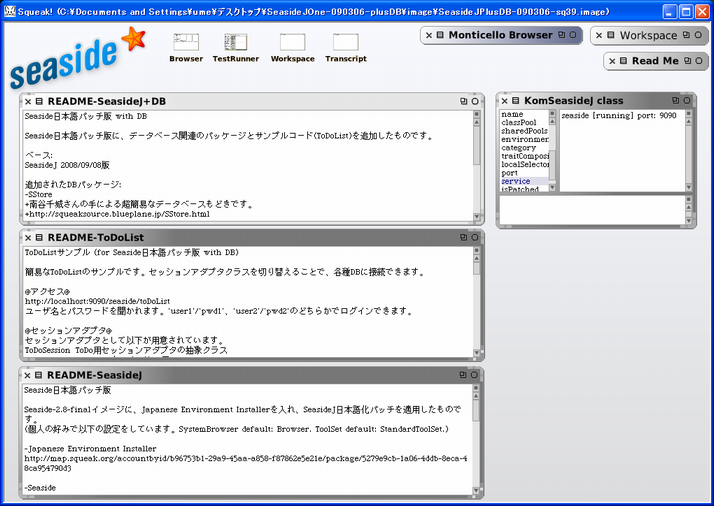Select 'service' in the field list
714x506 pixels.
[x=524, y=181]
